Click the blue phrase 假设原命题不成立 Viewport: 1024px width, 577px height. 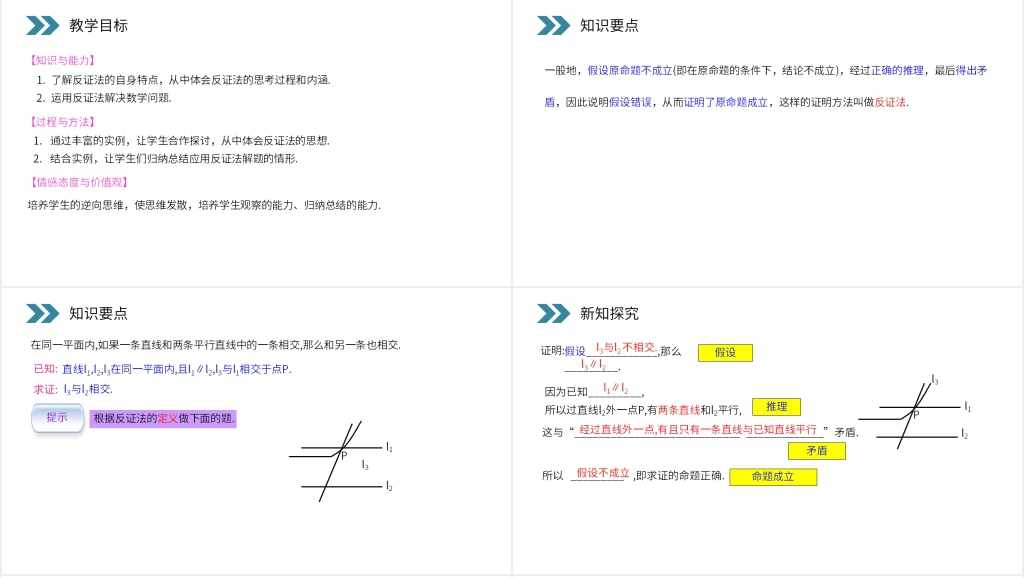(630, 70)
